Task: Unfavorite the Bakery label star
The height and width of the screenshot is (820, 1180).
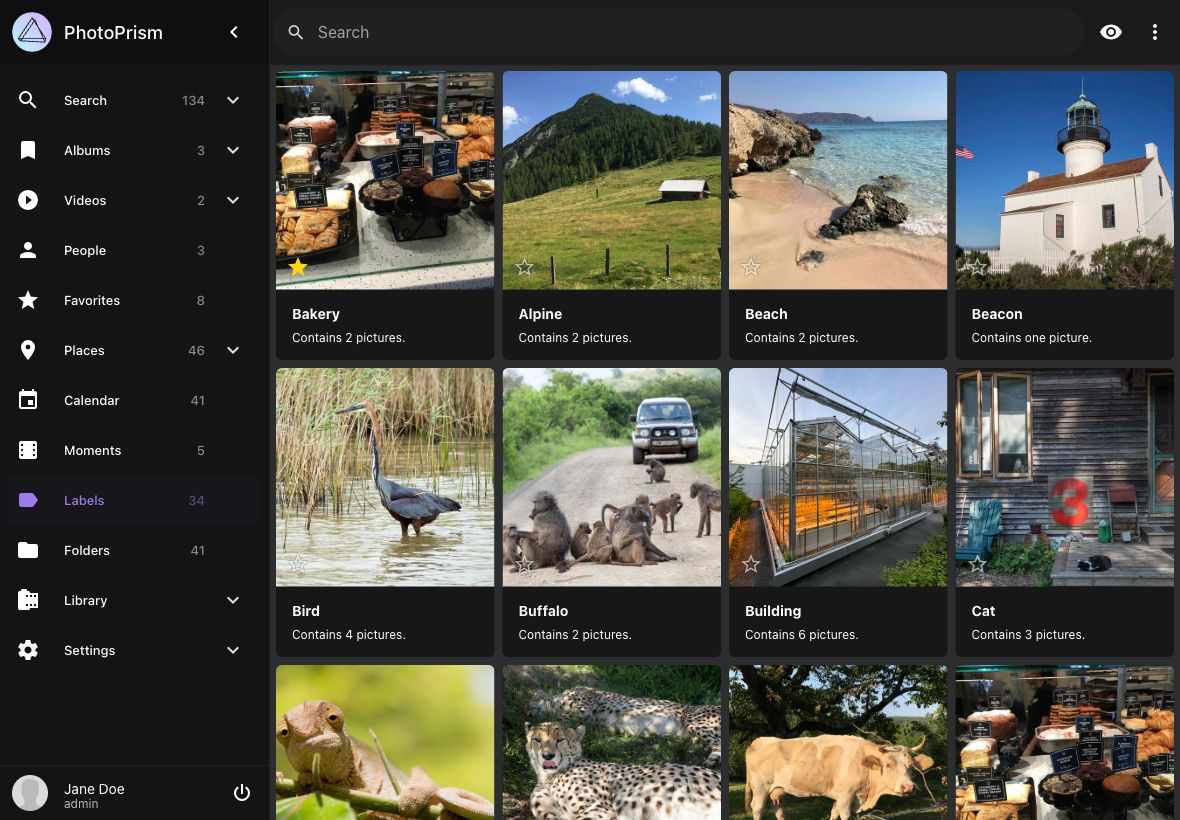Action: (298, 267)
